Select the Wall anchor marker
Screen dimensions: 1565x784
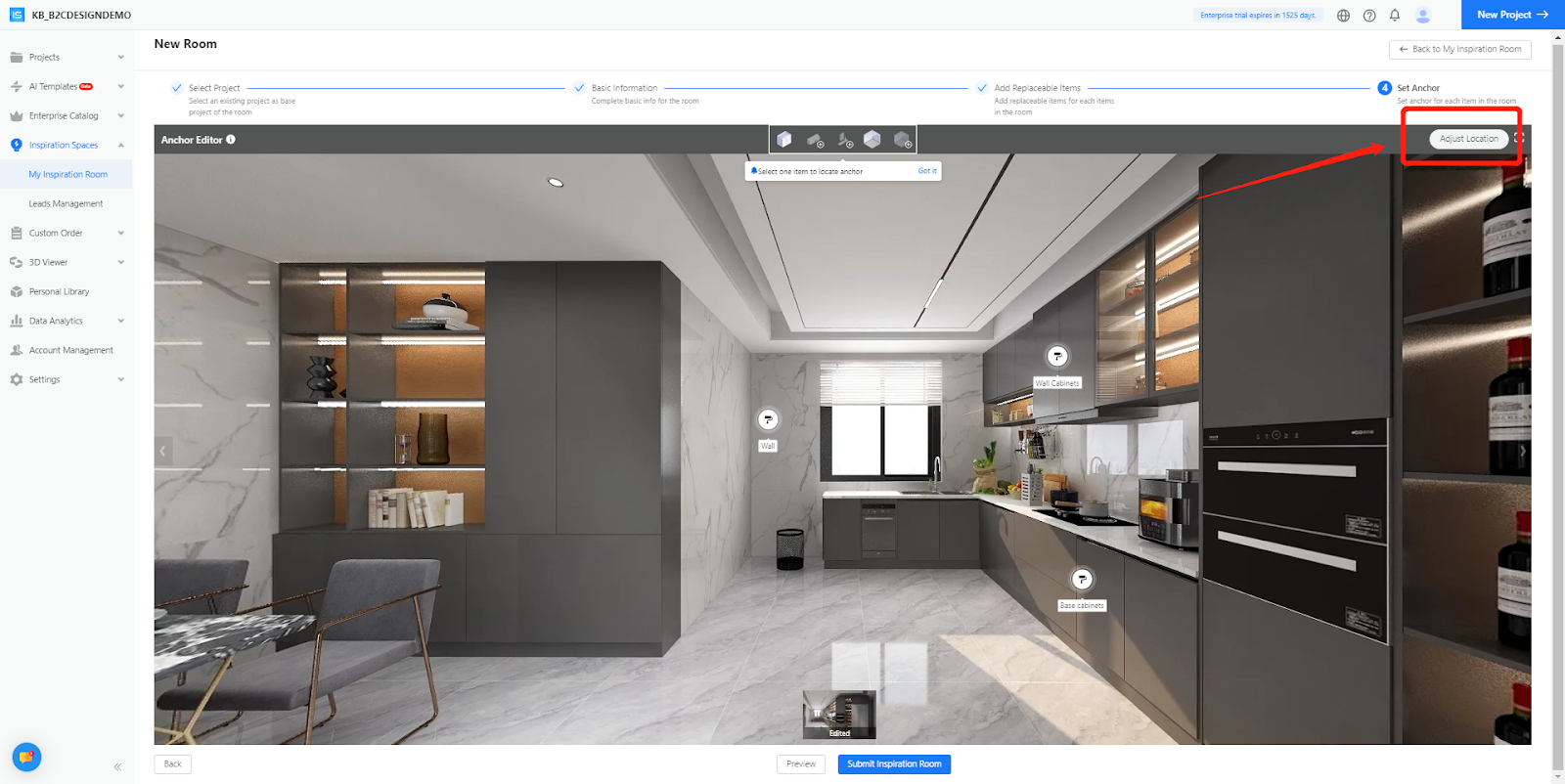pos(768,420)
